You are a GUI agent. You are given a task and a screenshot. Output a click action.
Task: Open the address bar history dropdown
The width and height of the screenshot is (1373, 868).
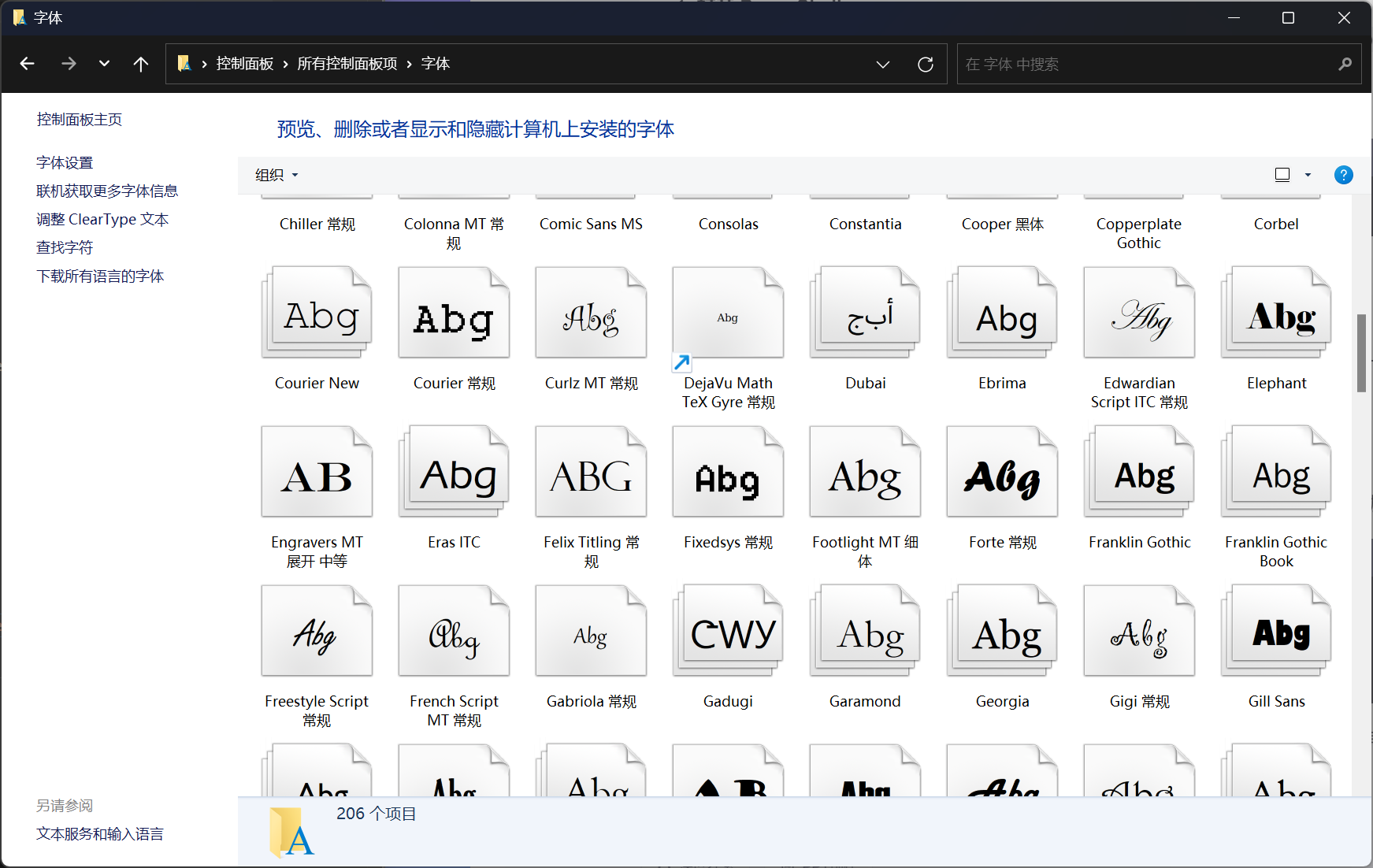pyautogui.click(x=883, y=64)
